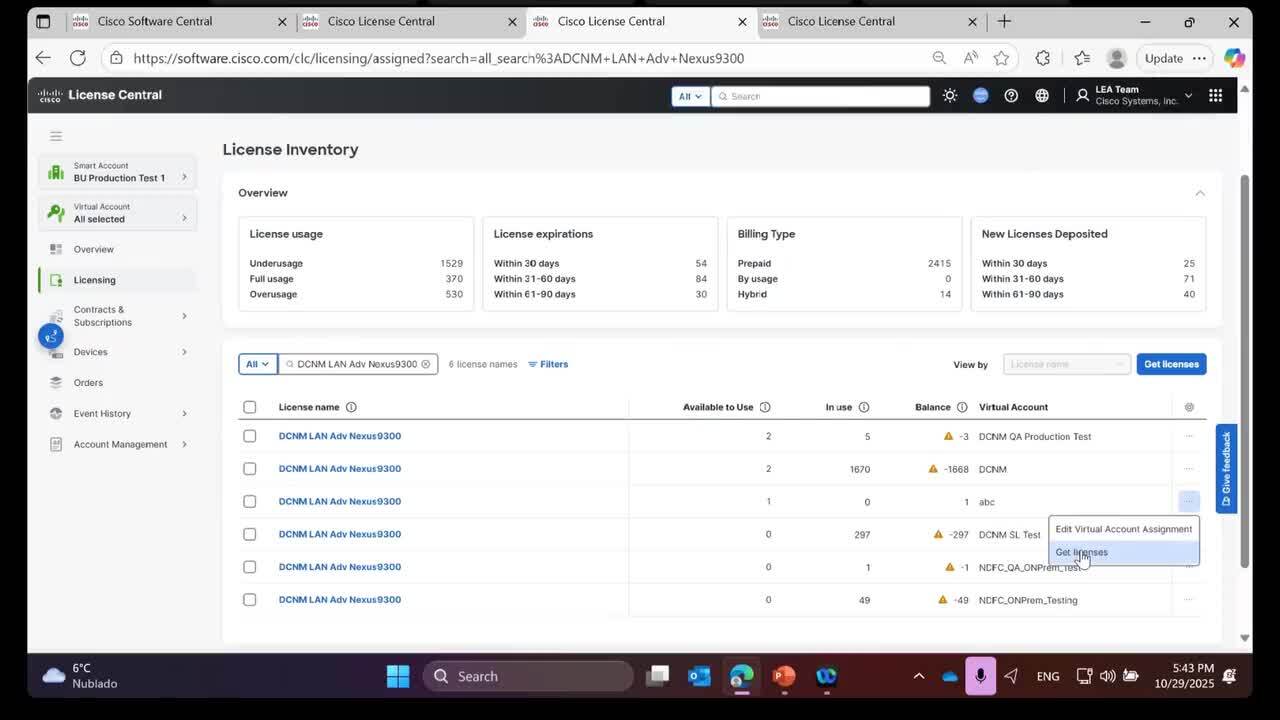Collapse the Overview panel chevron
The width and height of the screenshot is (1280, 720).
(x=1199, y=193)
